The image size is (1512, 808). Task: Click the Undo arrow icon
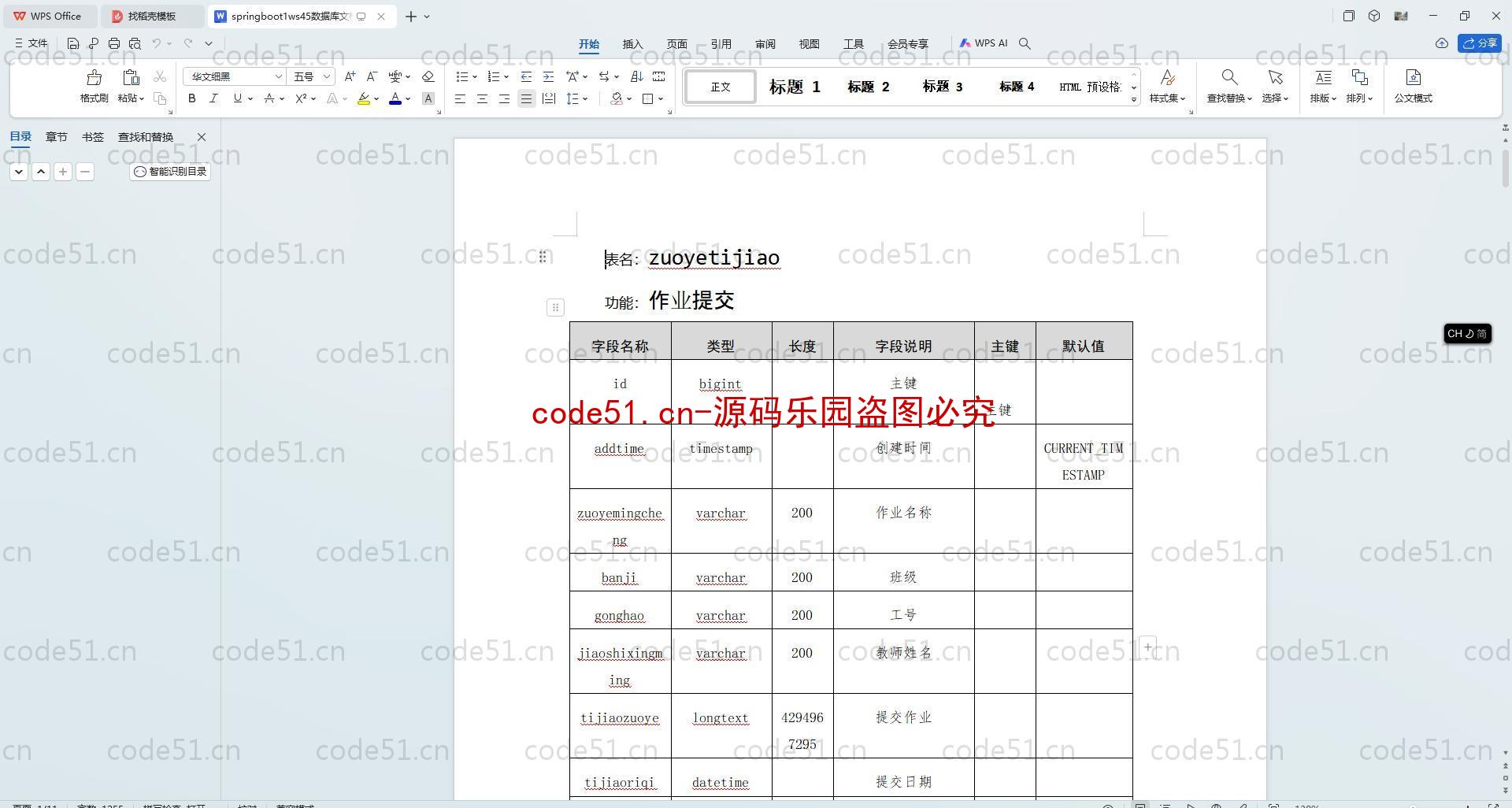(x=157, y=43)
